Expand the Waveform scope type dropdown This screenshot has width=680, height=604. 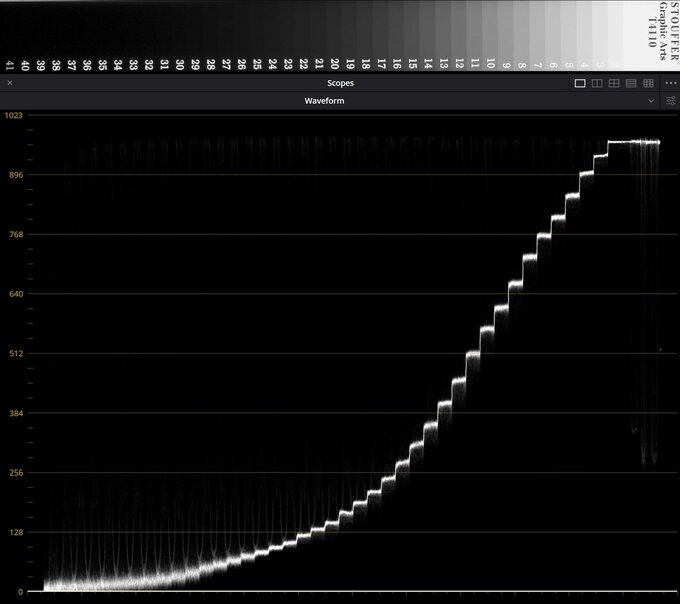point(651,101)
